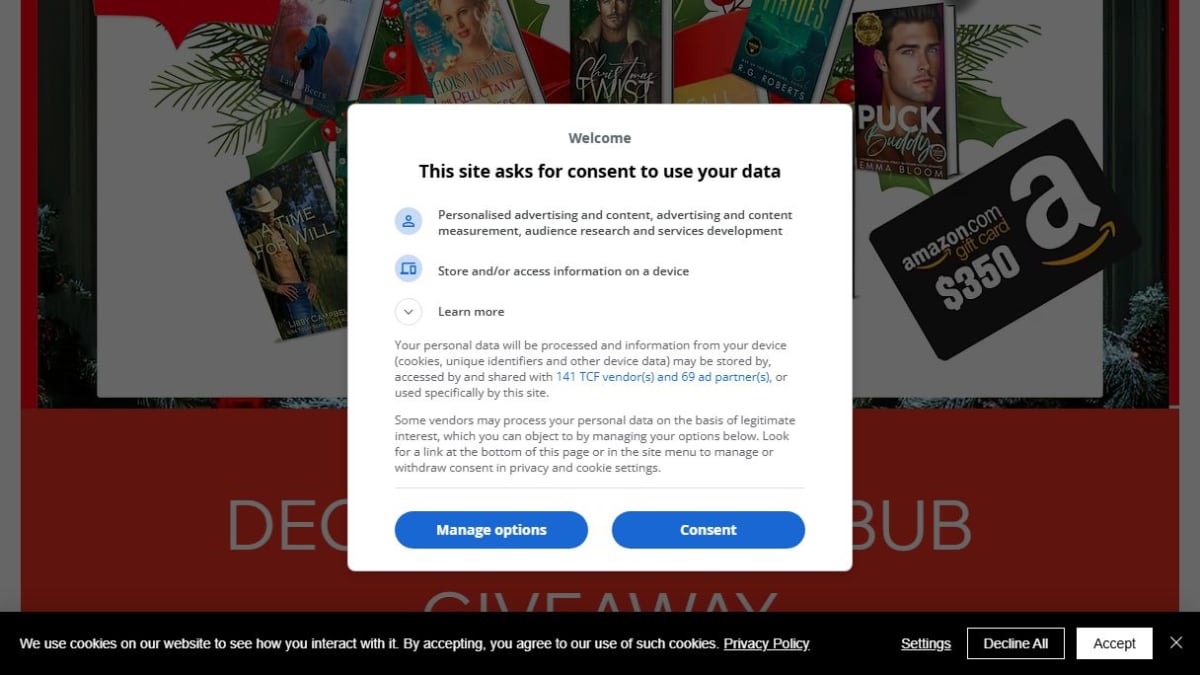Click the personalised advertising person icon
This screenshot has height=675, width=1200.
point(408,222)
